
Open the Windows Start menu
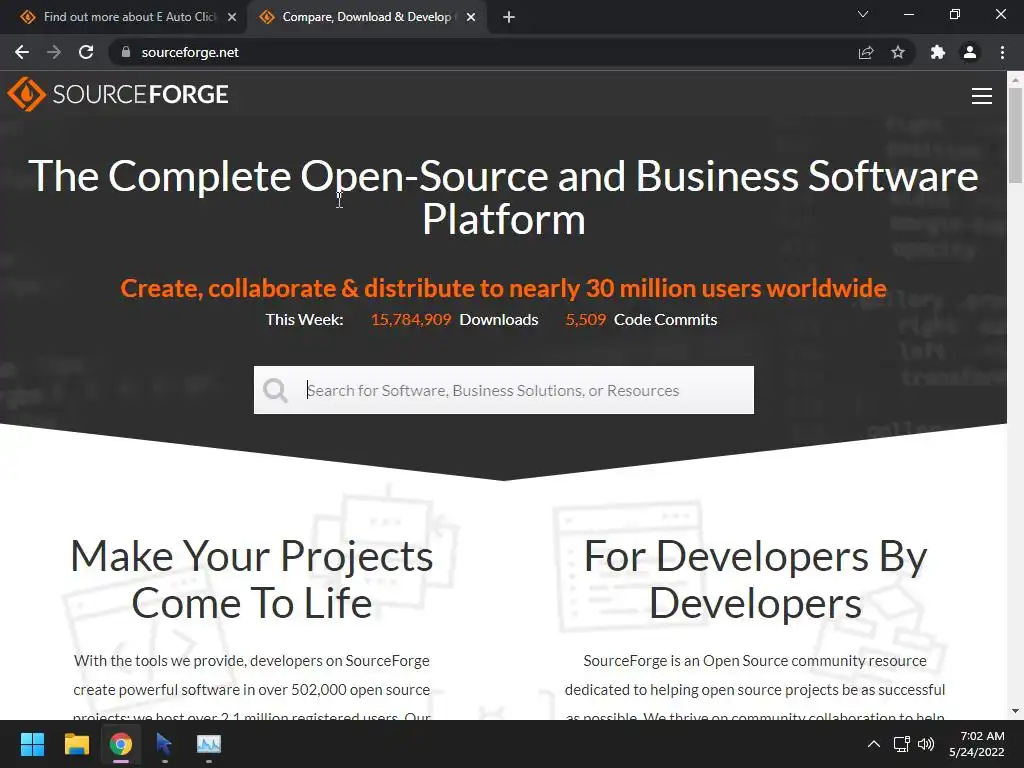pos(32,744)
